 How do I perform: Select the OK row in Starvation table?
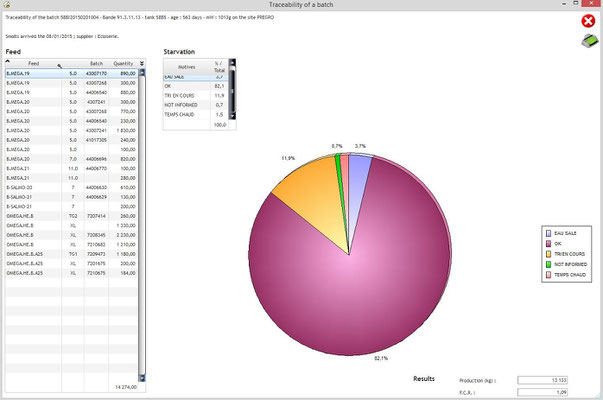coord(196,86)
